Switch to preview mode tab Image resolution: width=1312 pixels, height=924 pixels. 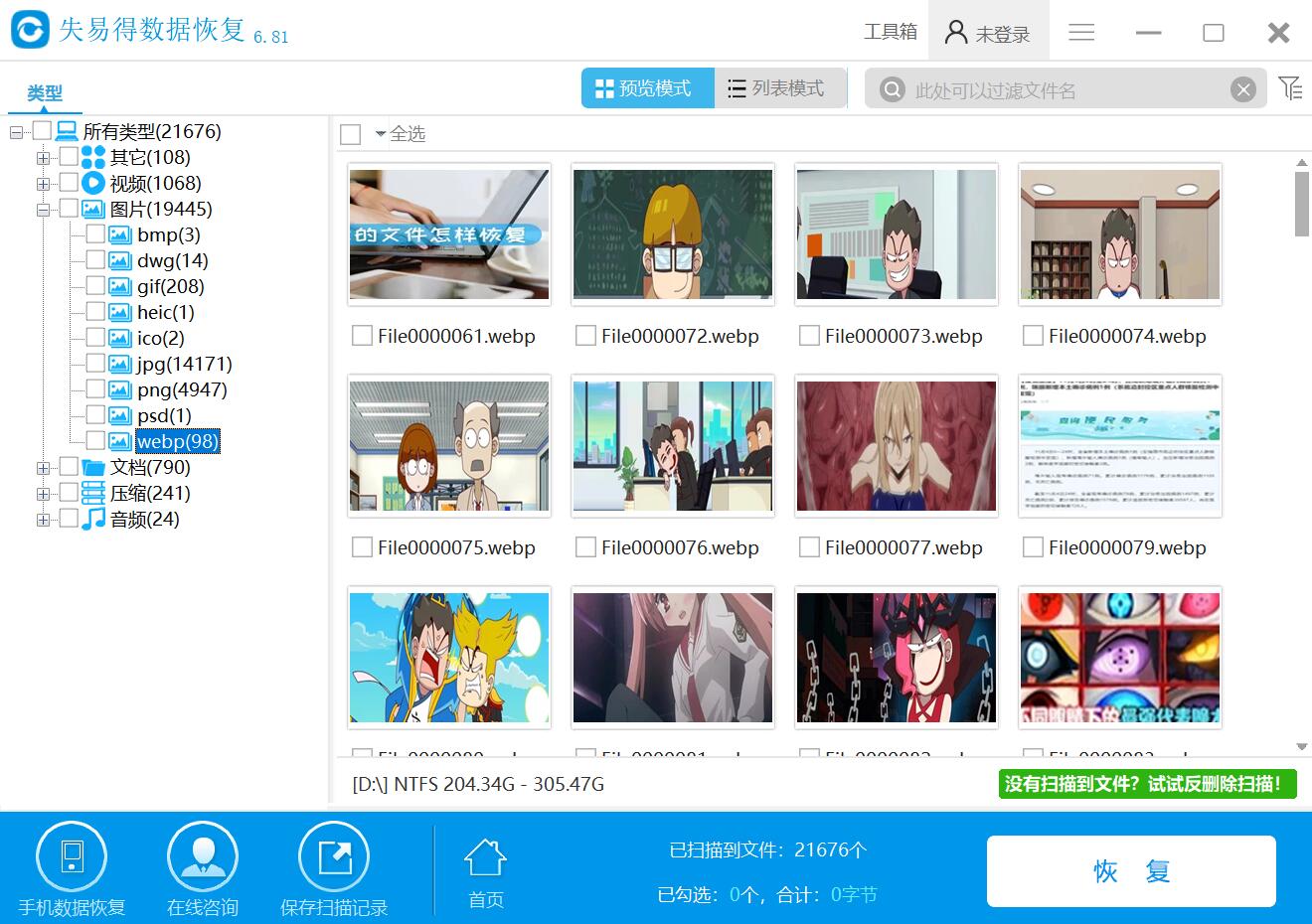647,88
